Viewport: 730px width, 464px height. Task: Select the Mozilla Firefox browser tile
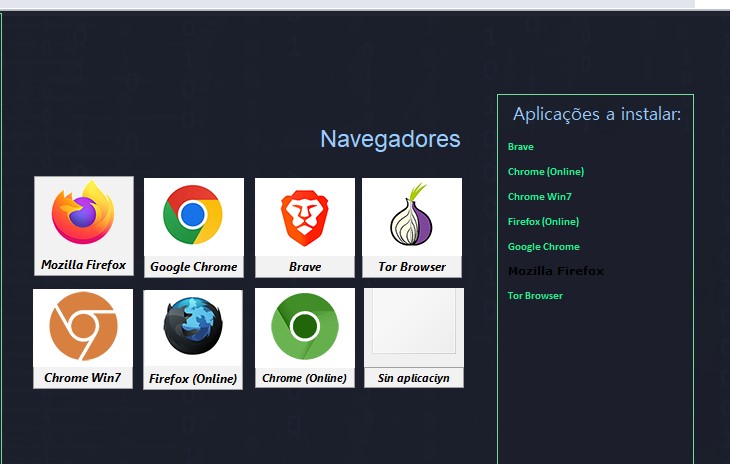(x=84, y=226)
